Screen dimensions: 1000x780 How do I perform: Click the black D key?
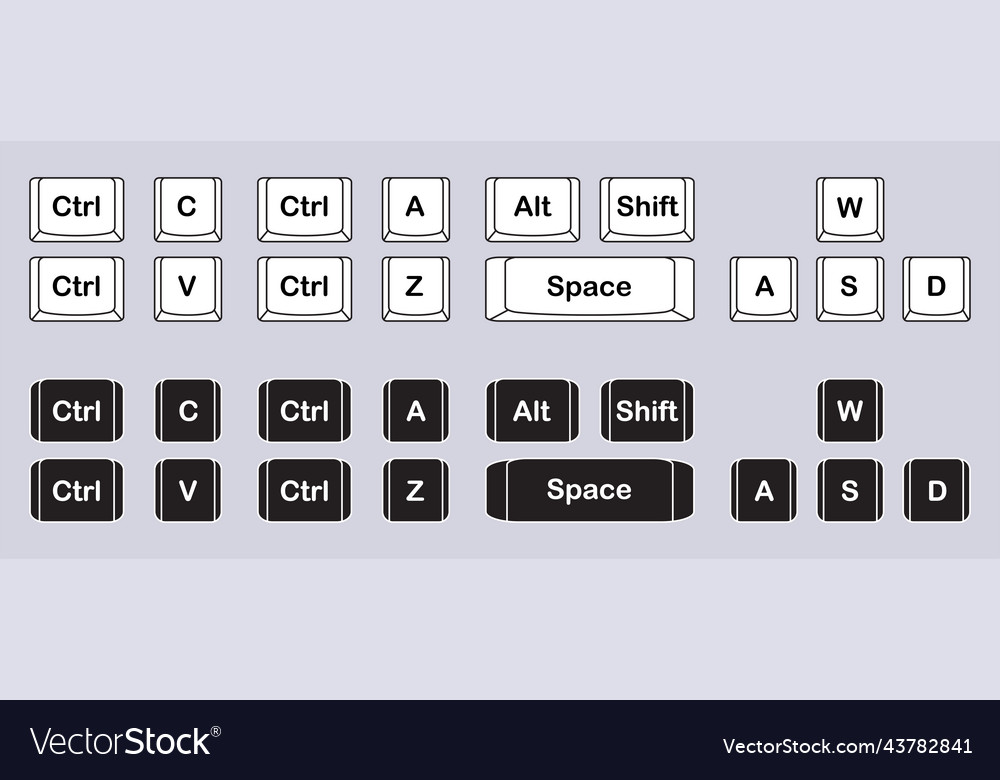(x=937, y=490)
